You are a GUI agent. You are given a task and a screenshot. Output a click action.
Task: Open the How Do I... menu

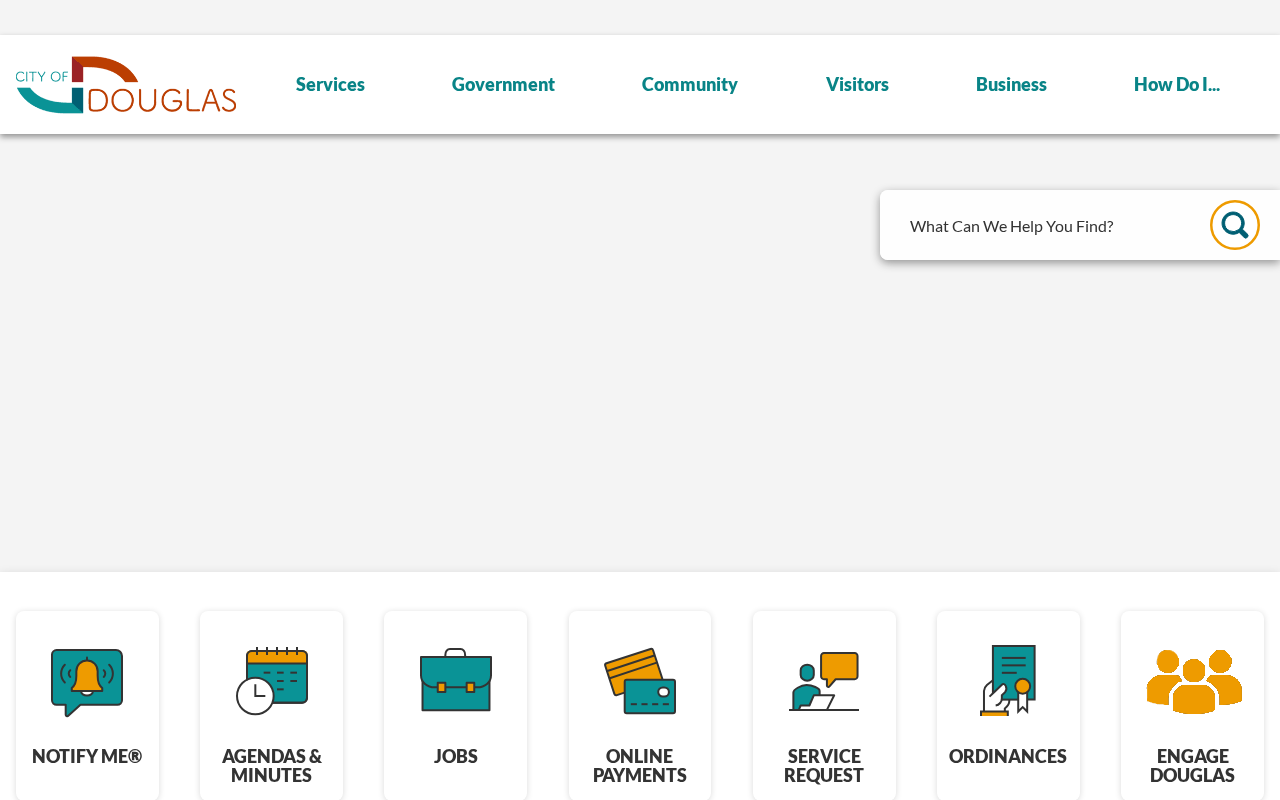tap(1177, 85)
